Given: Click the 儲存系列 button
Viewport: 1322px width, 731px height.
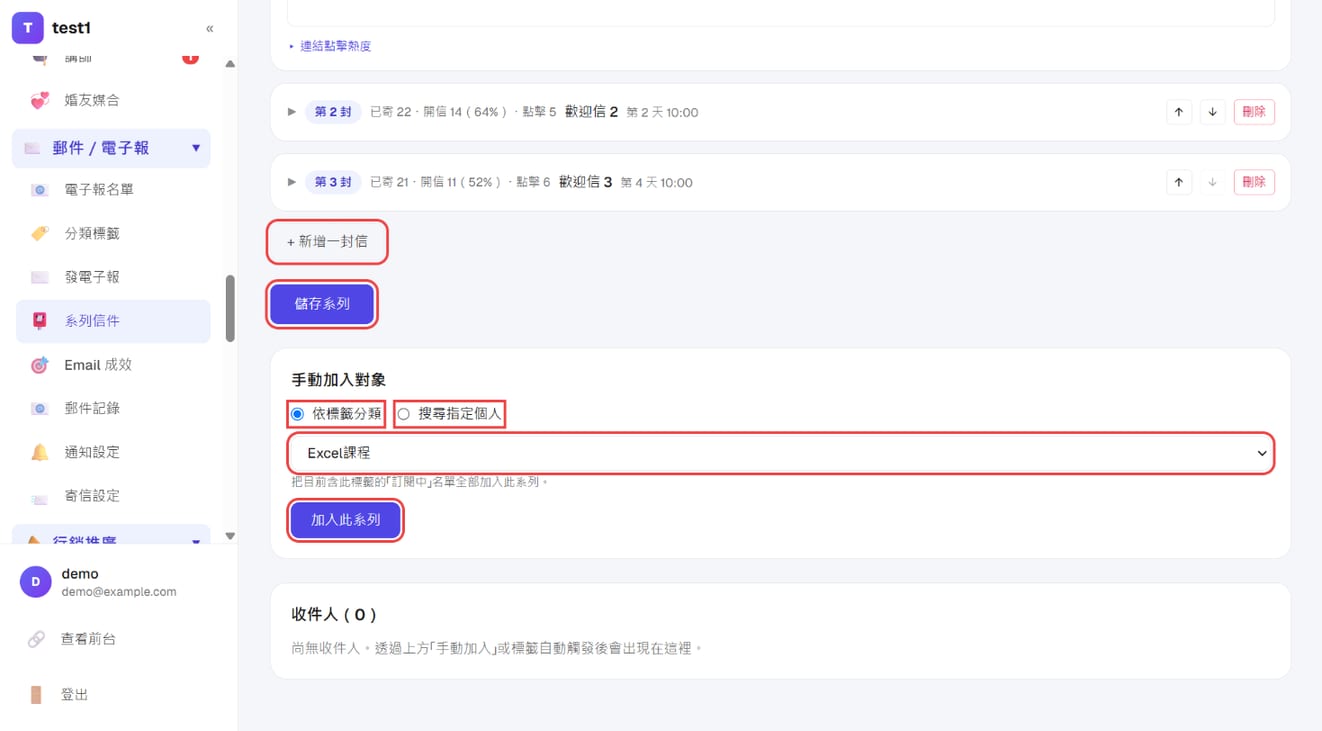Looking at the screenshot, I should (x=322, y=304).
